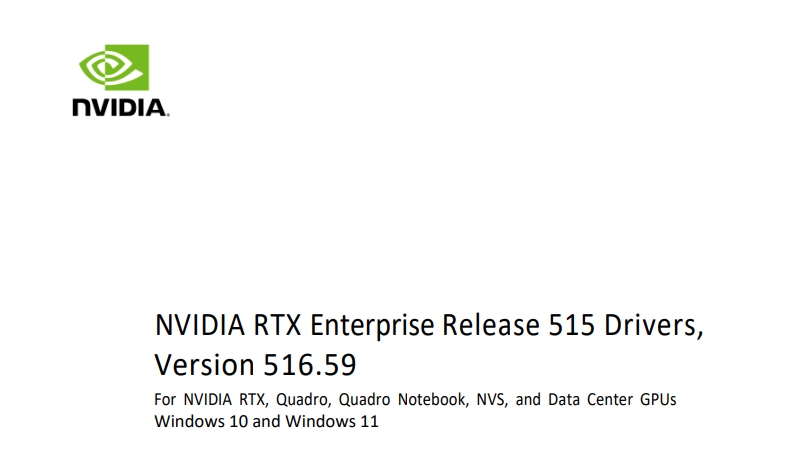Click "Windows 11" in the last line
Screen dimensions: 799x458
coord(332,421)
